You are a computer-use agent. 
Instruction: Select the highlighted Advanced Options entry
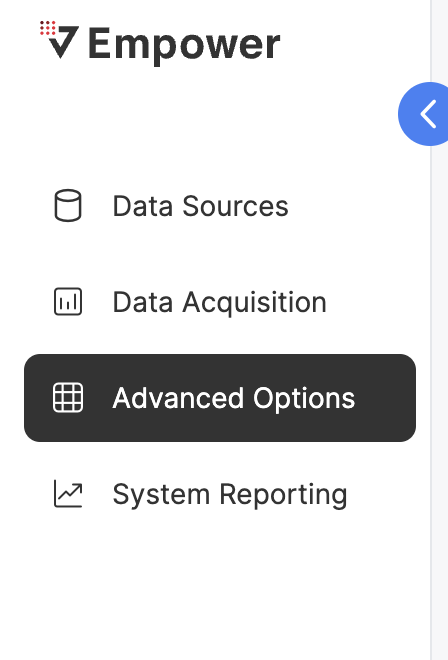pyautogui.click(x=220, y=398)
